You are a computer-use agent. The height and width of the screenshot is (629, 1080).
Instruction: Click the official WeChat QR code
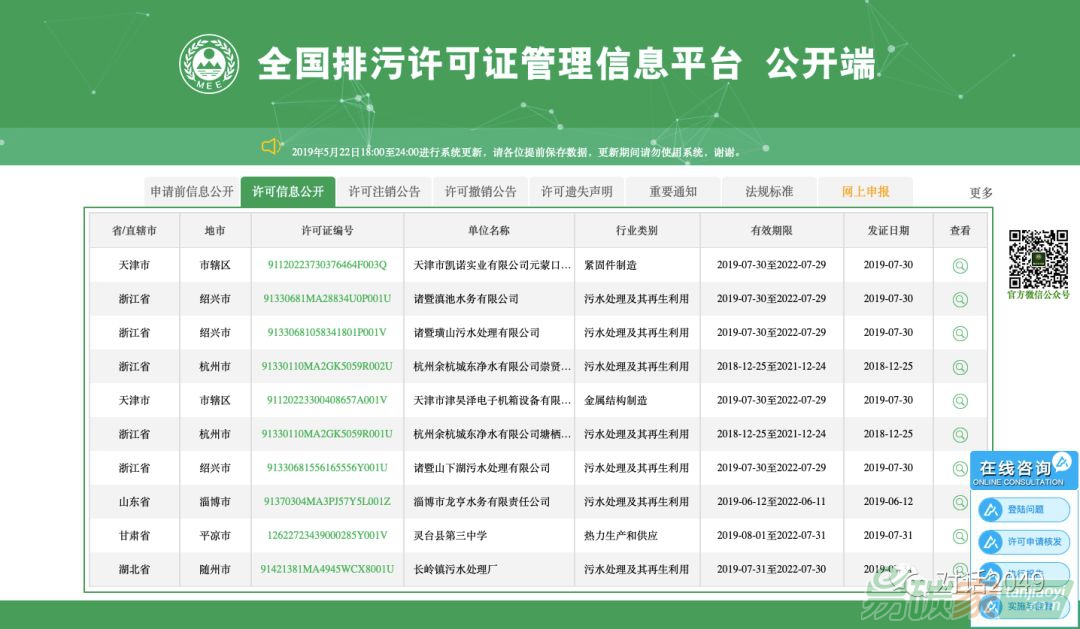tap(1037, 259)
